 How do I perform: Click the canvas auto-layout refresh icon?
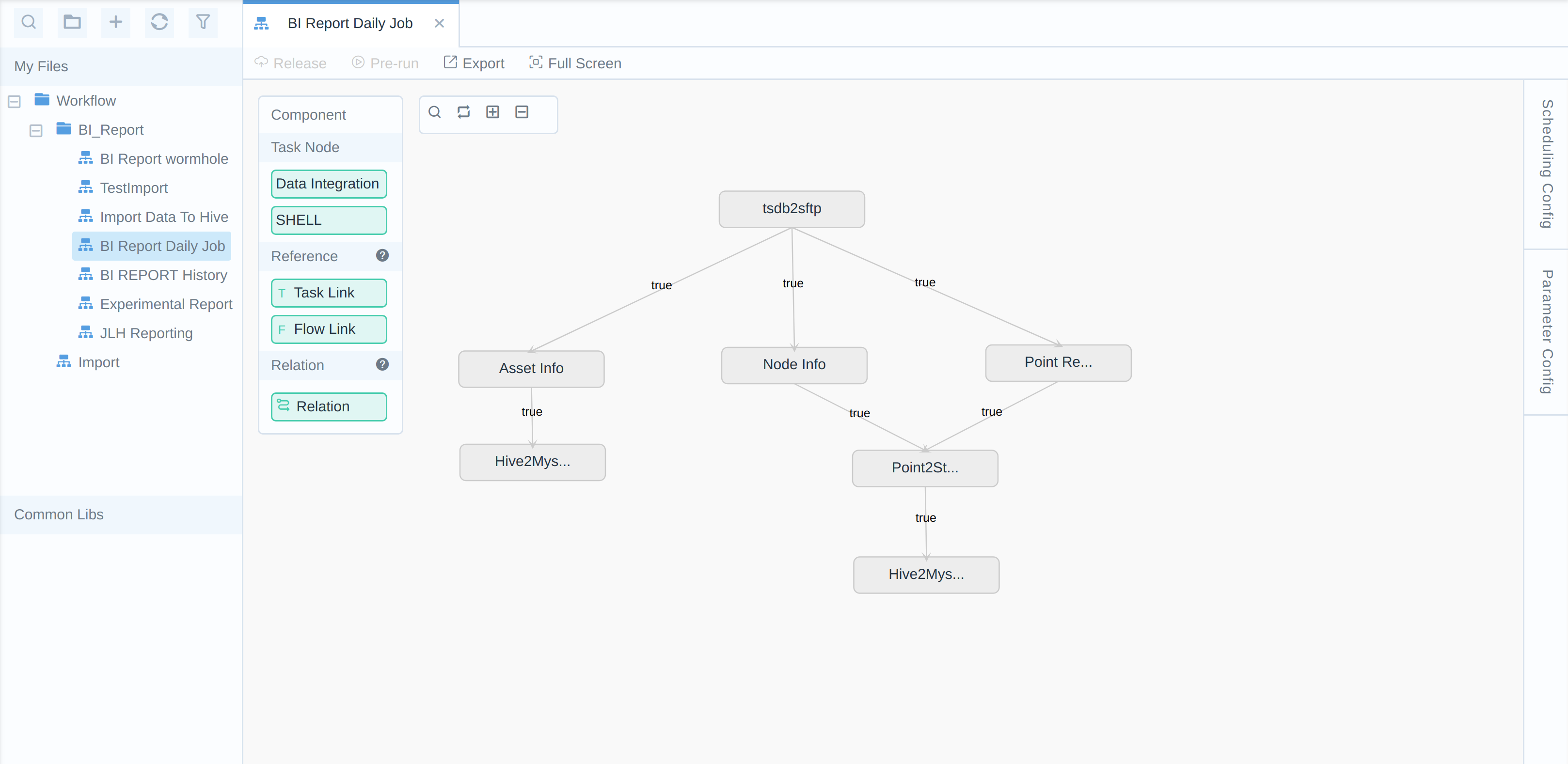463,112
